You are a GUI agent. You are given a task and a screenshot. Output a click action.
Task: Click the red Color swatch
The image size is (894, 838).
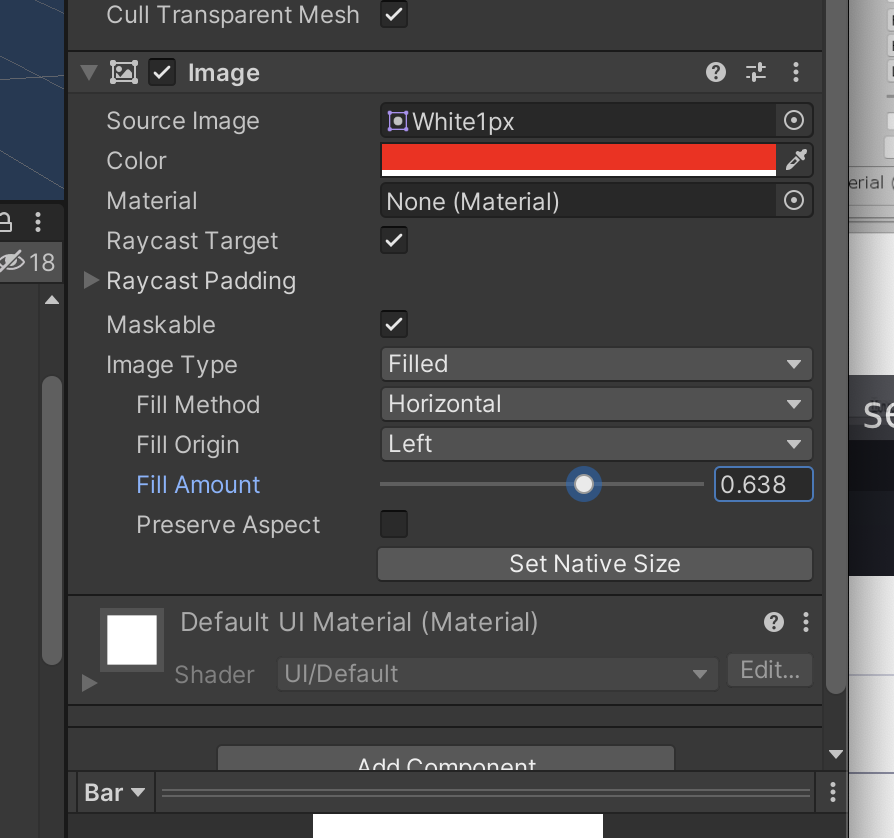coord(578,159)
